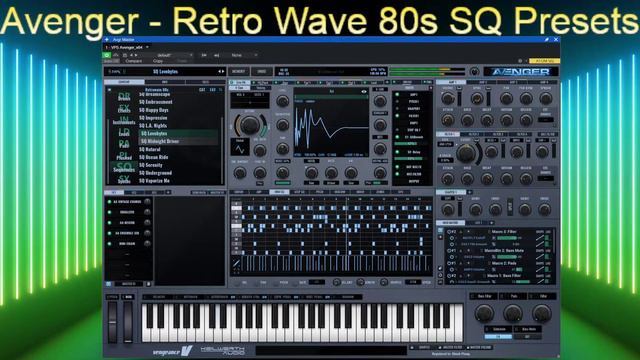The width and height of the screenshot is (640, 360).
Task: Toggle the SHAPER1 routing LED
Action: pyautogui.click(x=397, y=109)
